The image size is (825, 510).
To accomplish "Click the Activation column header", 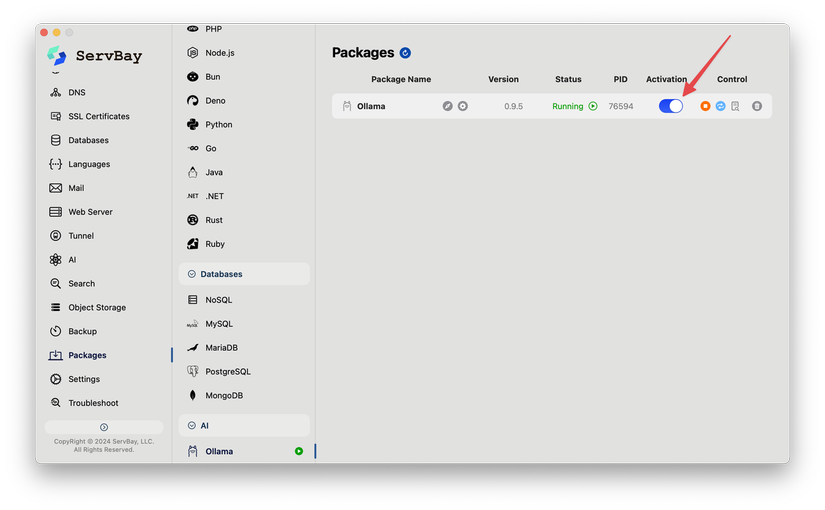I will (666, 79).
